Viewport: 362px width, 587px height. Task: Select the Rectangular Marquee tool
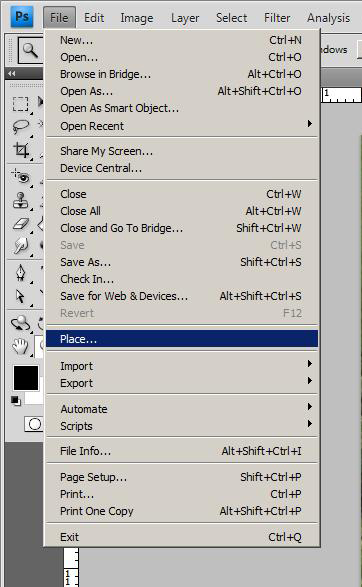point(20,104)
